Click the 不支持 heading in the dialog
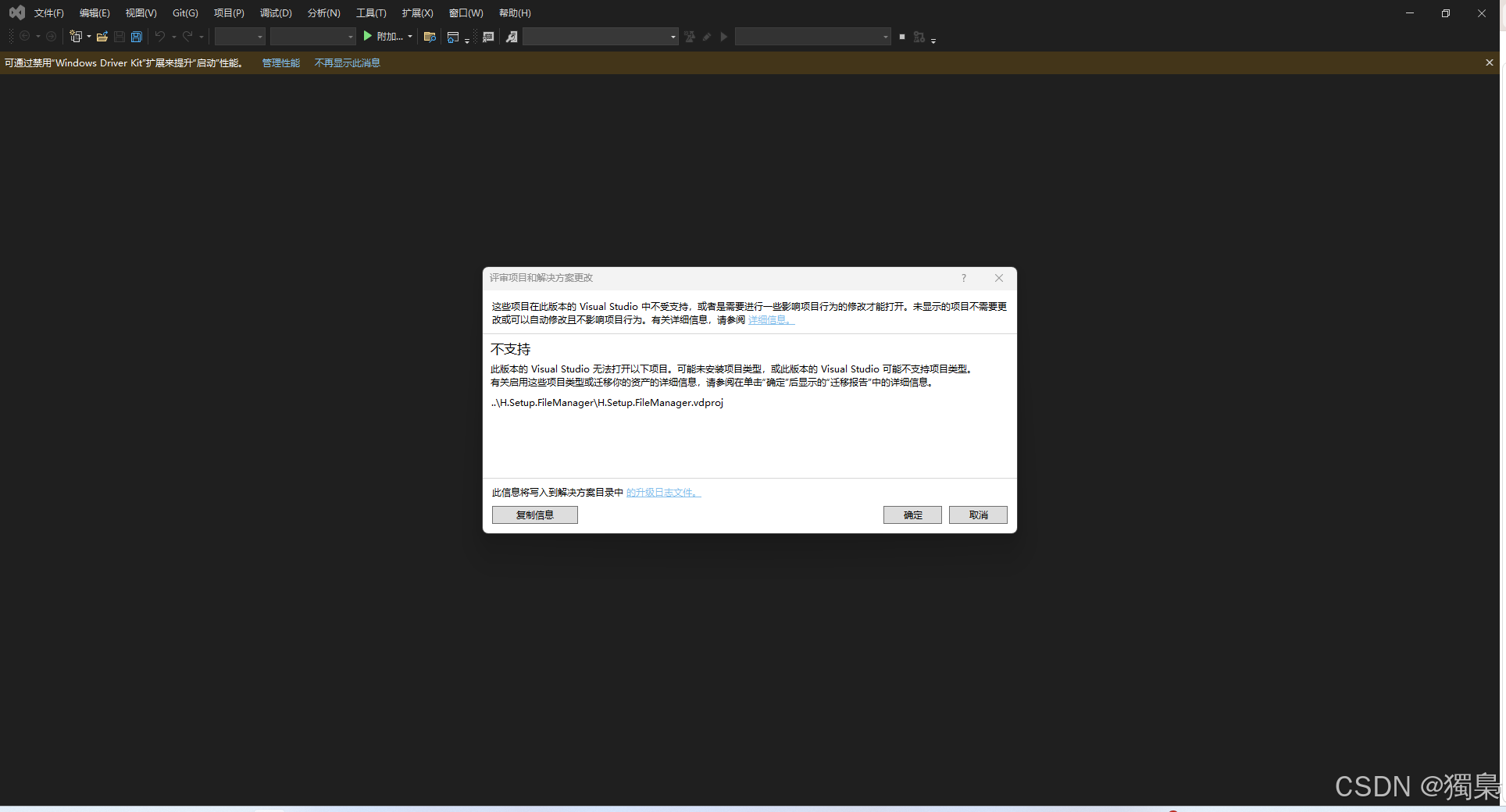Viewport: 1506px width, 812px height. click(x=511, y=349)
